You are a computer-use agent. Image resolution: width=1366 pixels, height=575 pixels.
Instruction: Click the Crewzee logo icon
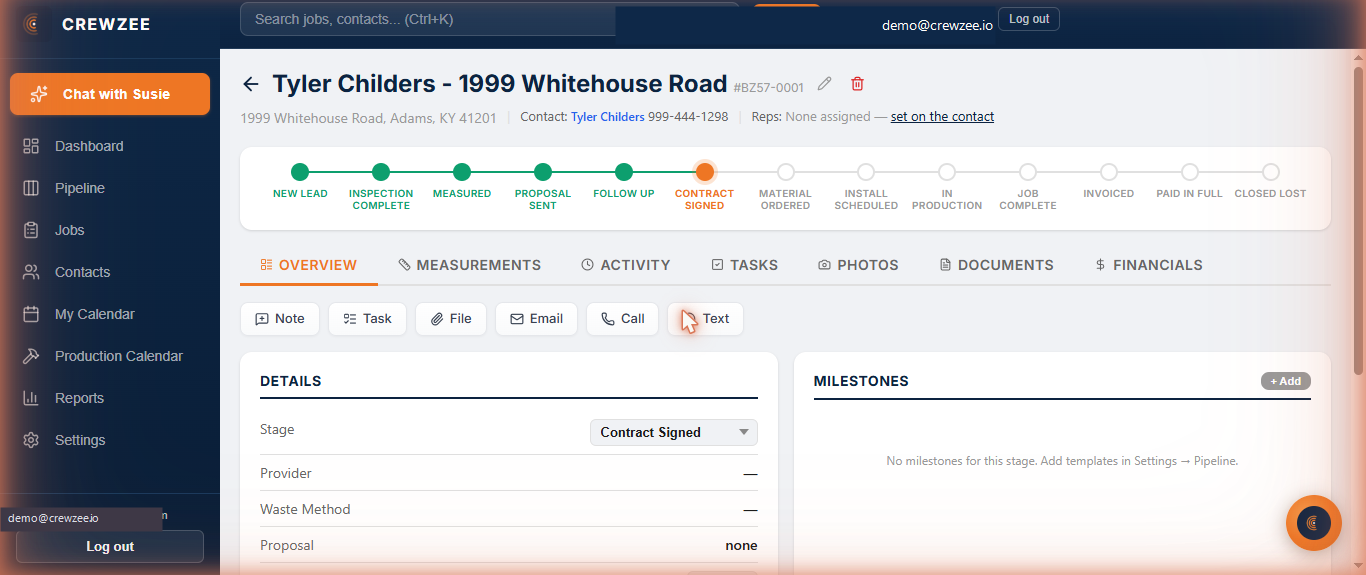coord(33,24)
